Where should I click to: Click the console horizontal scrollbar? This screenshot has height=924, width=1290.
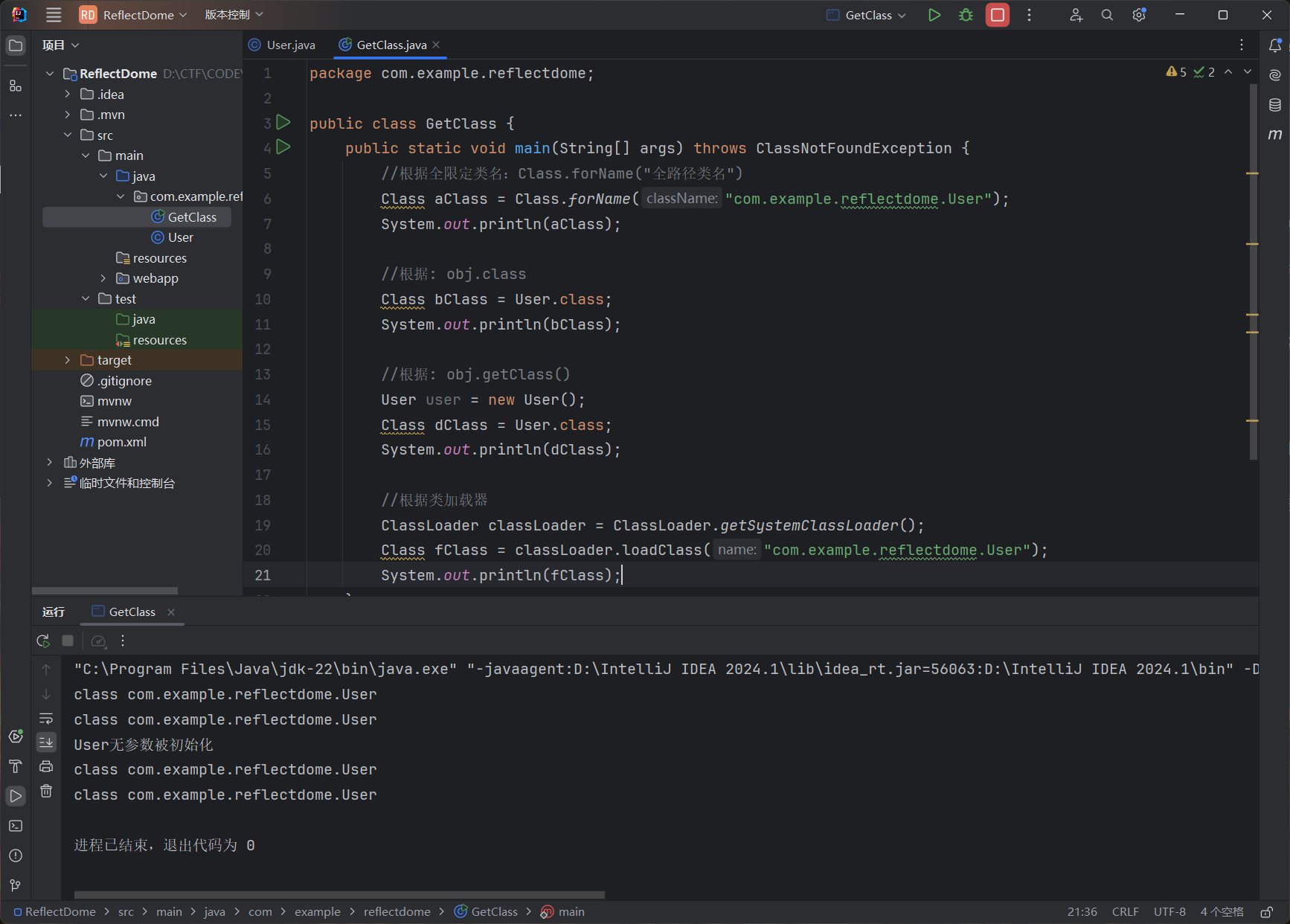339,895
